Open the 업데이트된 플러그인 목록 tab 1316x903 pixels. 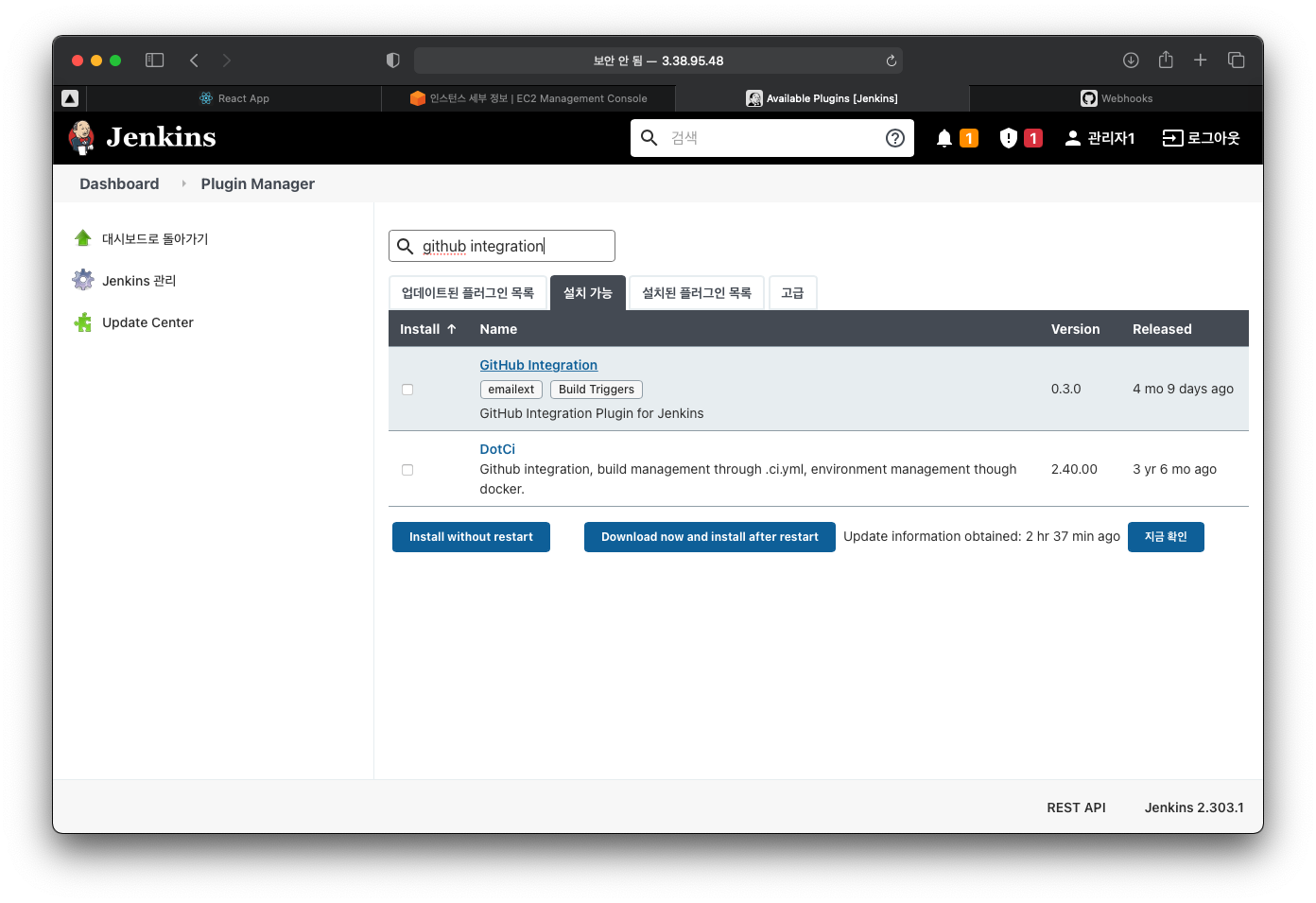coord(468,293)
